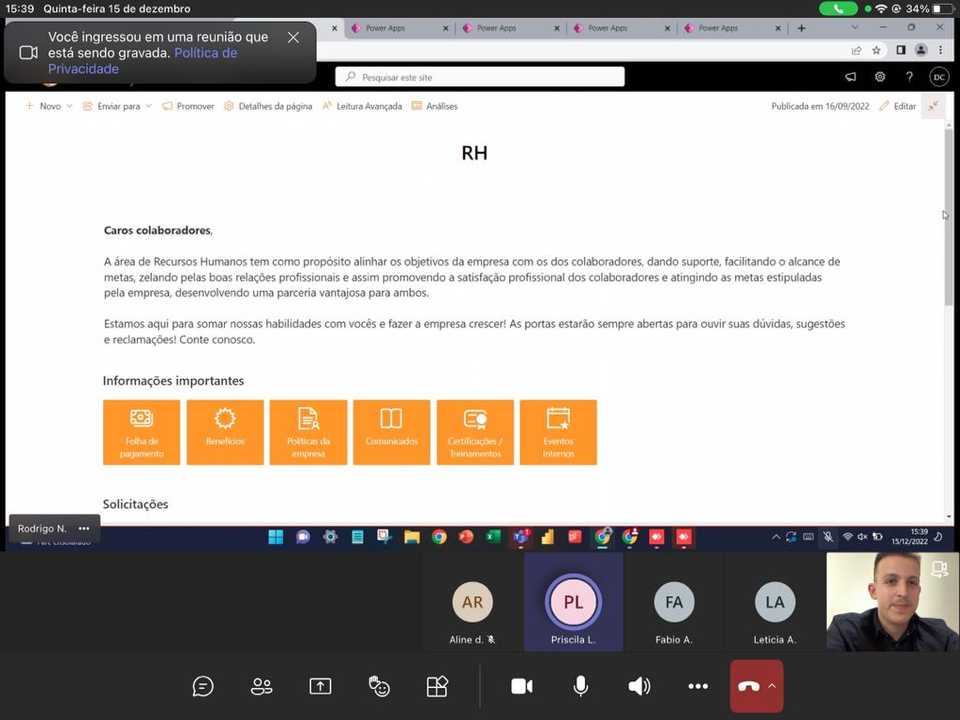
Task: Open the raise hand reactions button
Action: pos(379,686)
